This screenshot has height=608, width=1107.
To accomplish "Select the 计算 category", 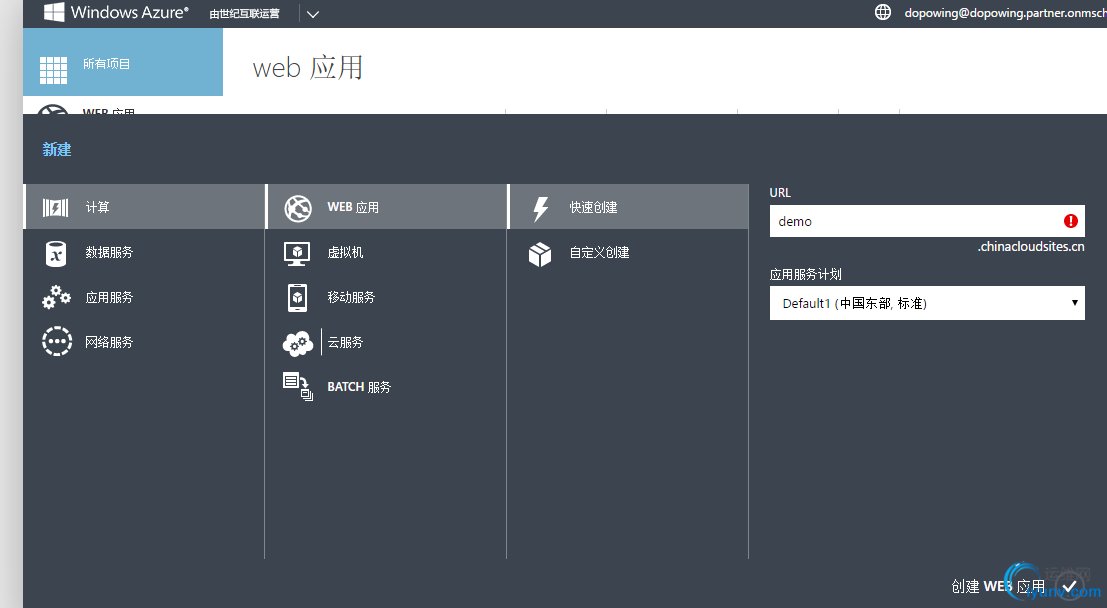I will [144, 207].
